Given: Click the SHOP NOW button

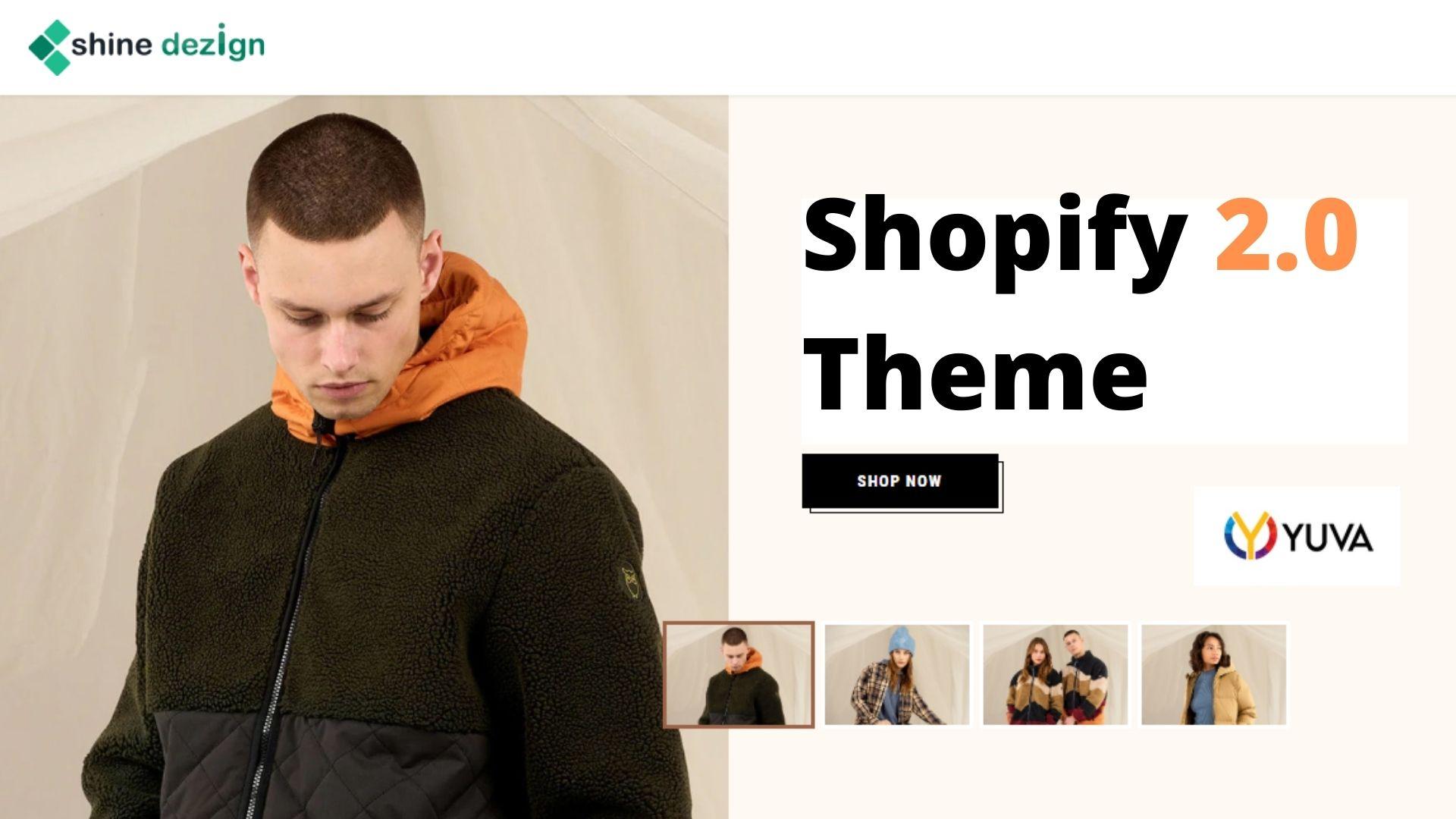Looking at the screenshot, I should point(900,481).
